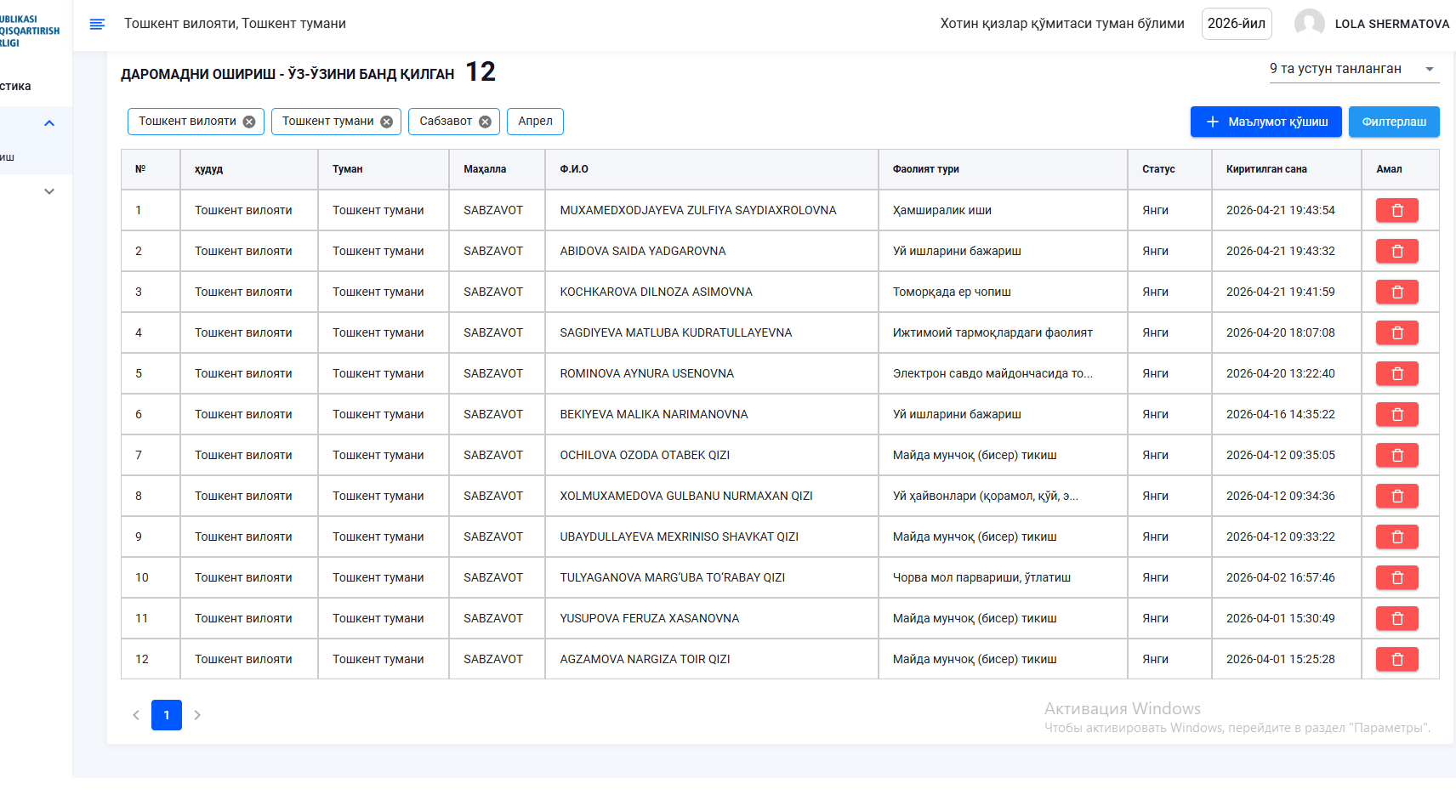The width and height of the screenshot is (1456, 812).
Task: Open the Филтерлаш filter button
Action: click(1394, 122)
